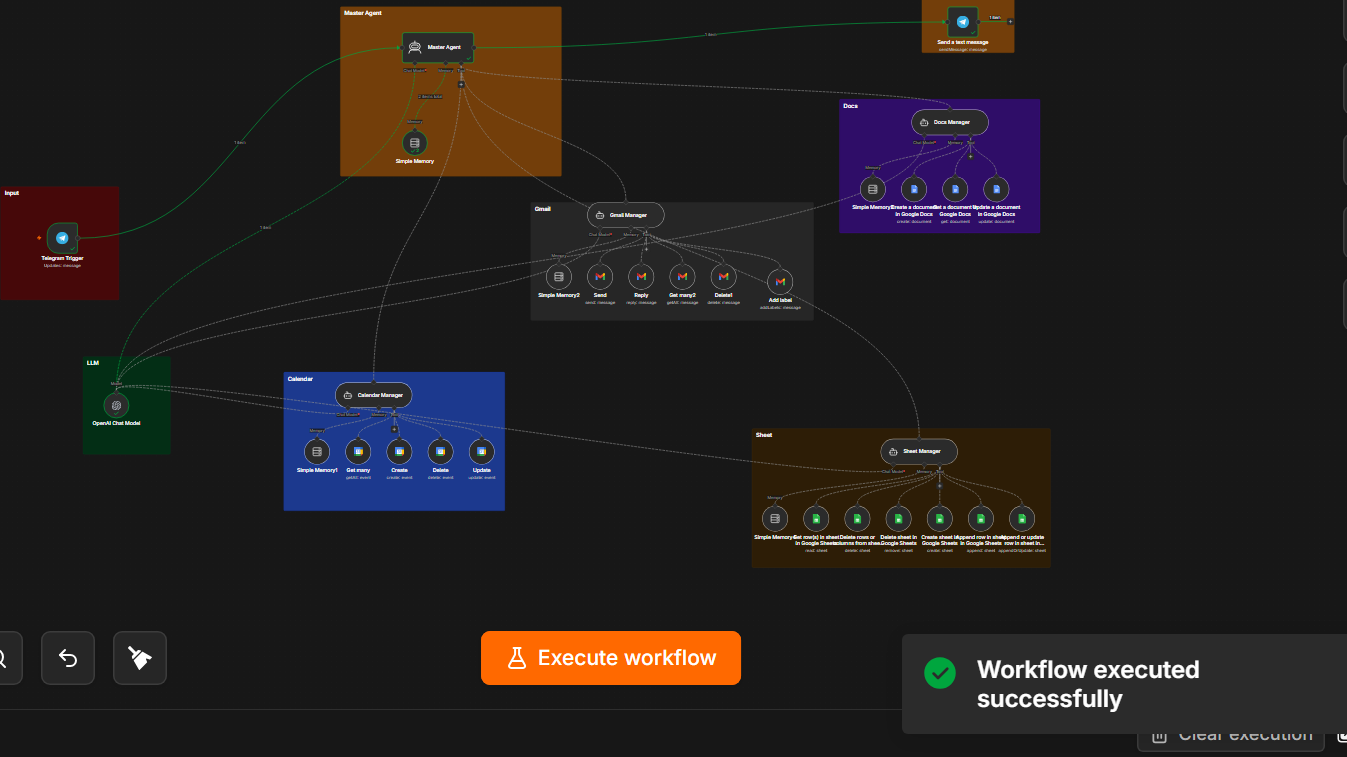The image size is (1347, 757).
Task: Select the Master Agent sticky note title
Action: pyautogui.click(x=362, y=13)
